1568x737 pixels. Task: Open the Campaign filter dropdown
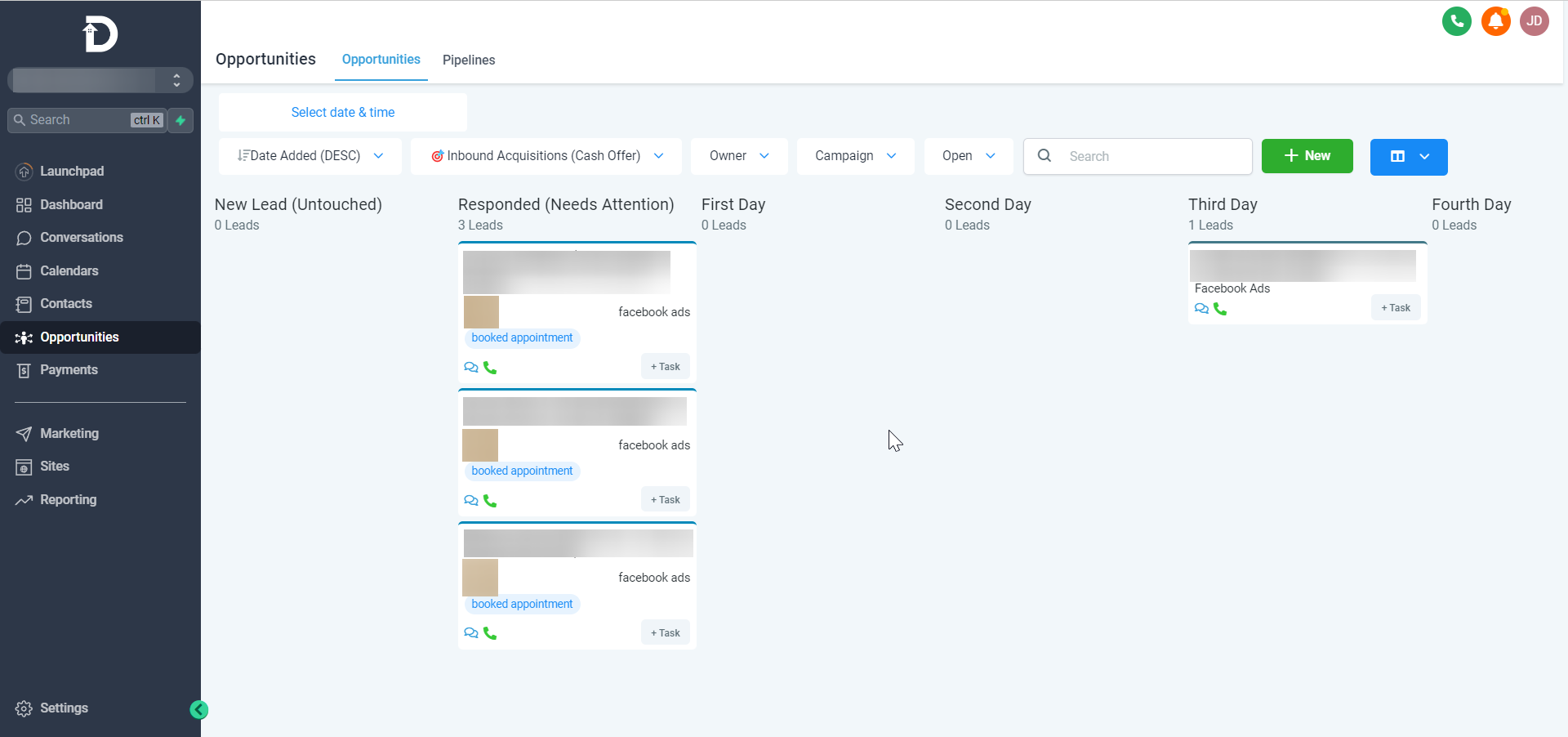pyautogui.click(x=856, y=156)
